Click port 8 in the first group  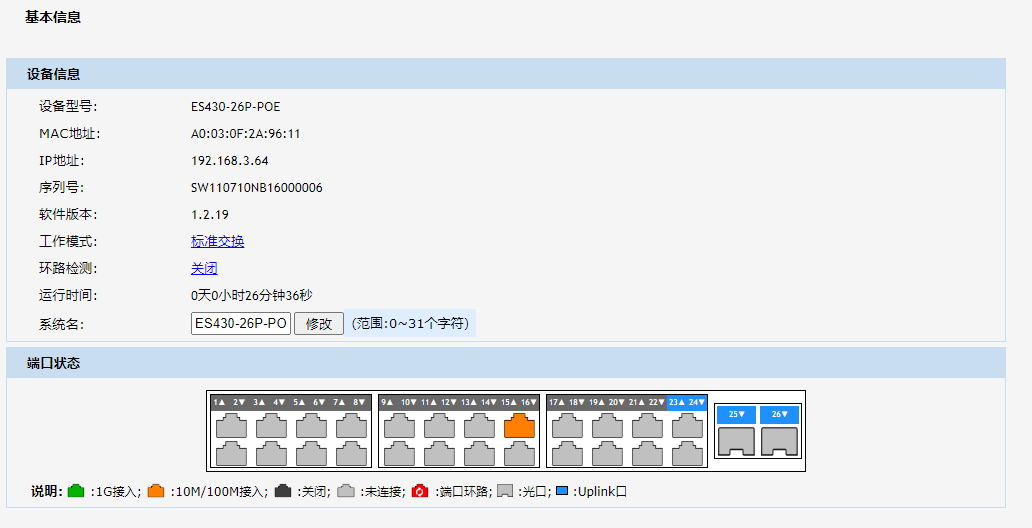click(351, 454)
